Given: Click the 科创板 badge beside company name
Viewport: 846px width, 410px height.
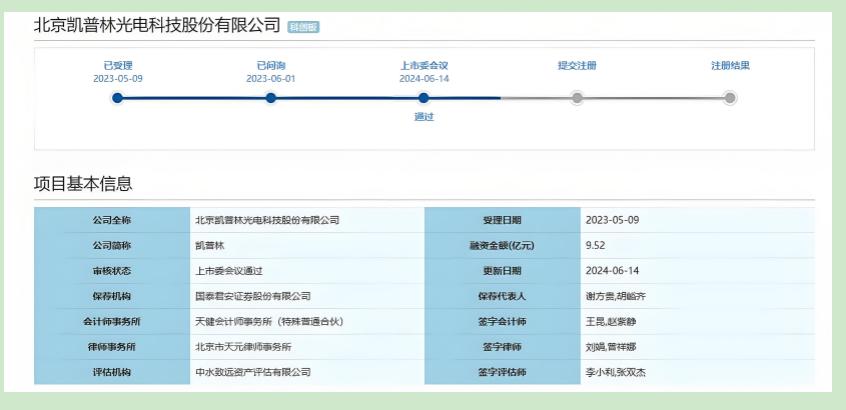Looking at the screenshot, I should pyautogui.click(x=303, y=27).
